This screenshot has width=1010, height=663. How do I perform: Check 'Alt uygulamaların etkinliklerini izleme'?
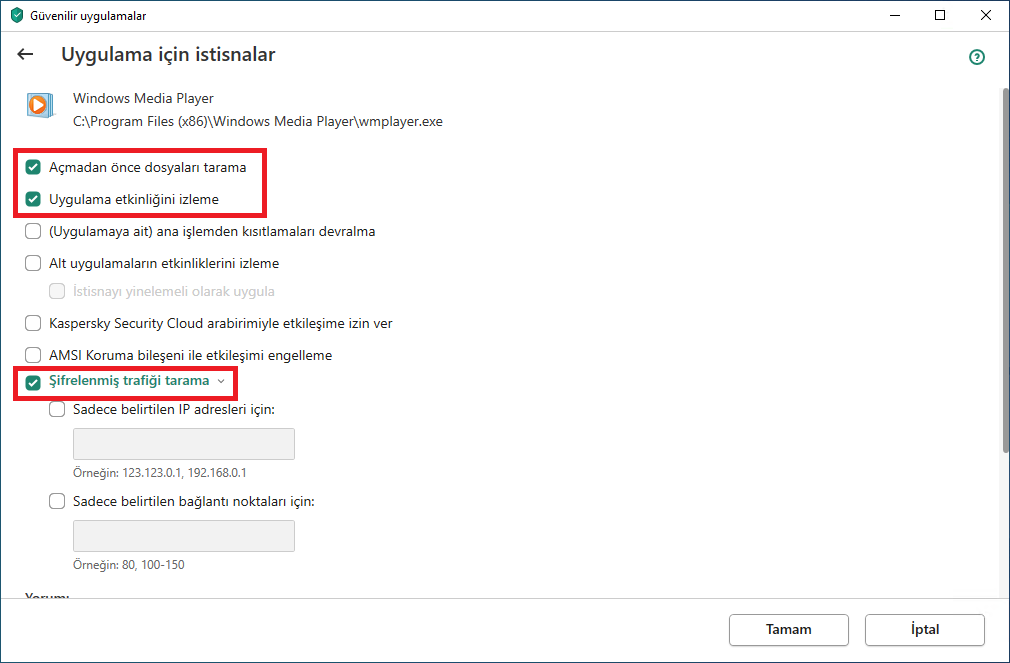tap(33, 263)
